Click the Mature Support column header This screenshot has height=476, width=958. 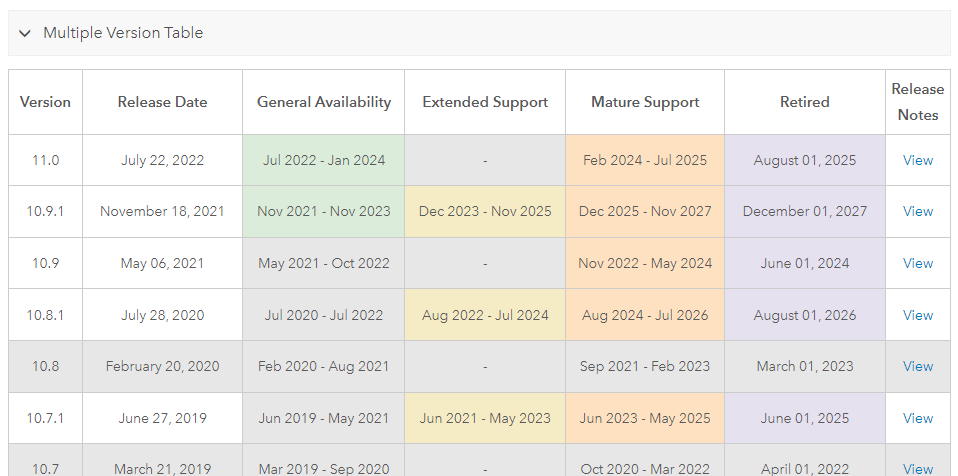click(x=645, y=102)
